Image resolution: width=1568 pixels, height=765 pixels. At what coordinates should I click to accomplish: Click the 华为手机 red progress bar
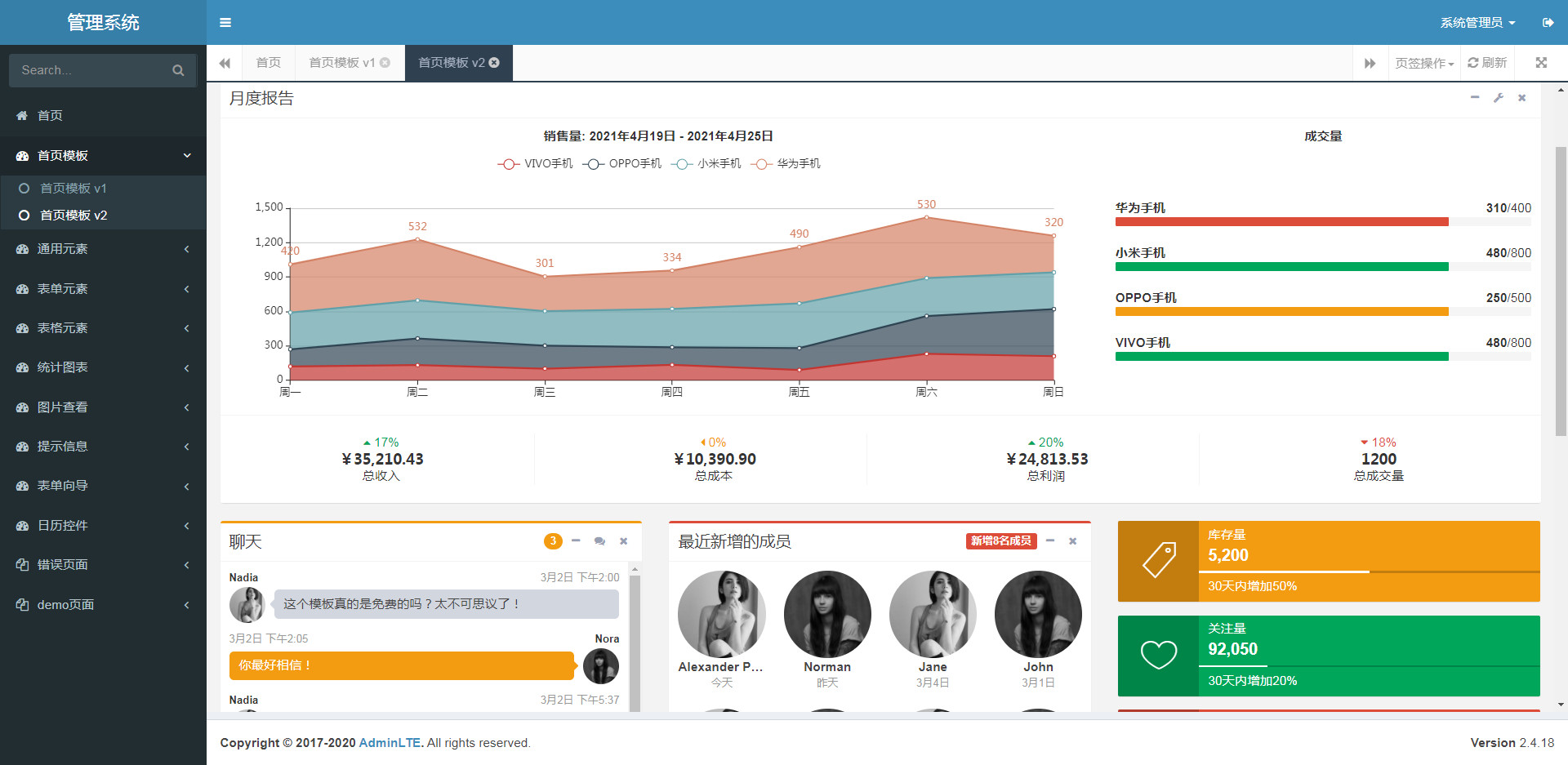pos(1281,222)
